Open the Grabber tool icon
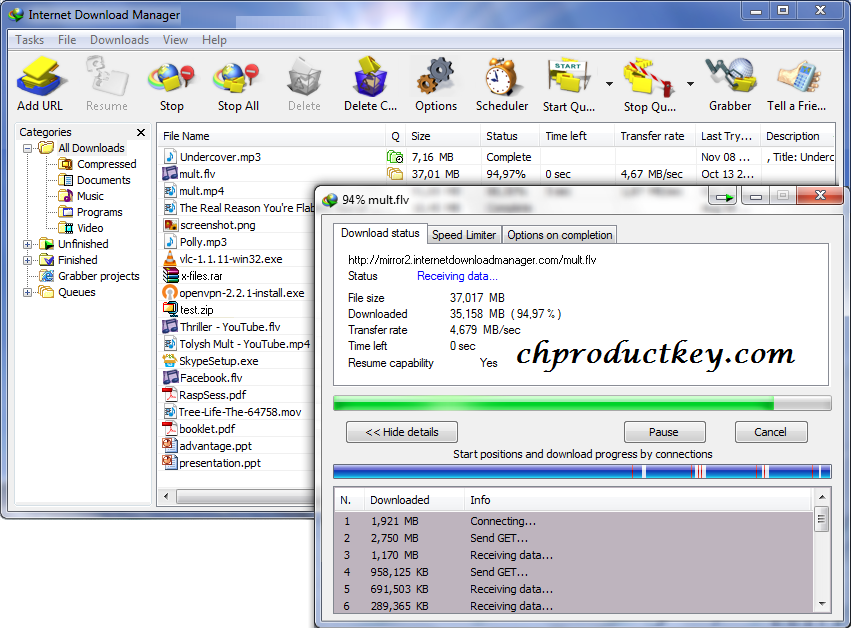851x628 pixels. click(730, 77)
